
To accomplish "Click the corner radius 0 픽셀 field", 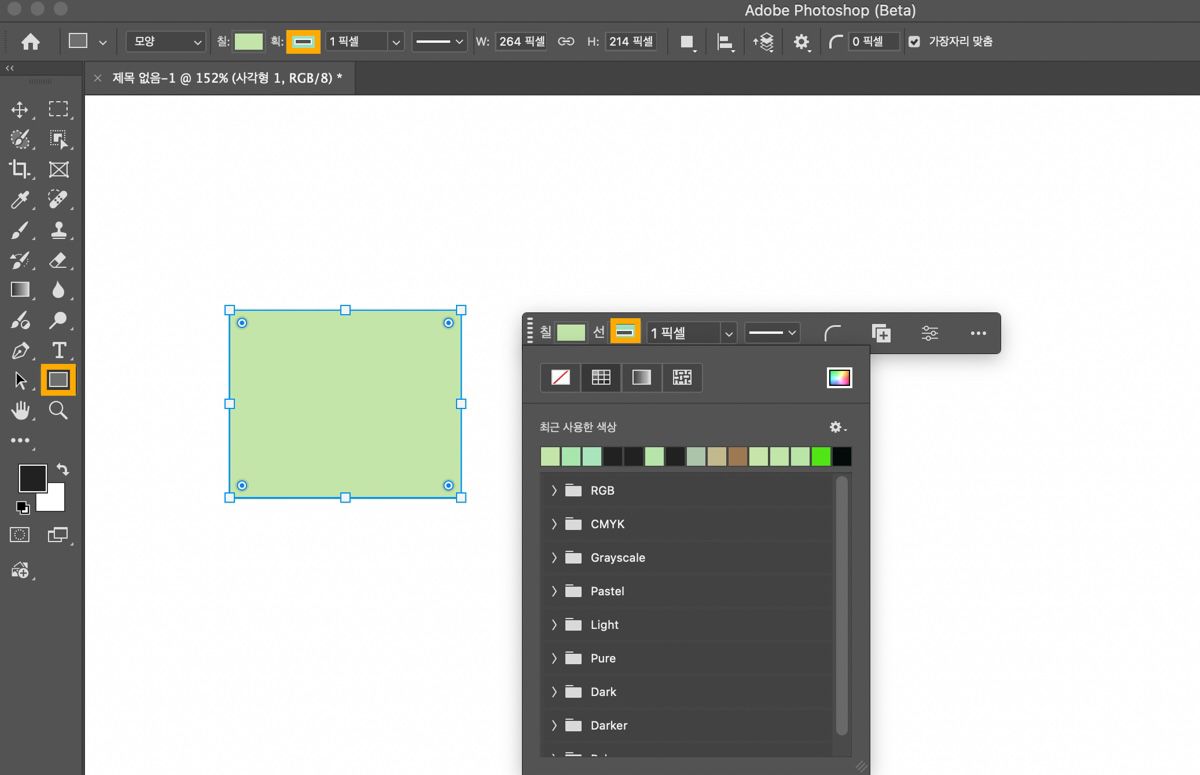I will coord(874,42).
